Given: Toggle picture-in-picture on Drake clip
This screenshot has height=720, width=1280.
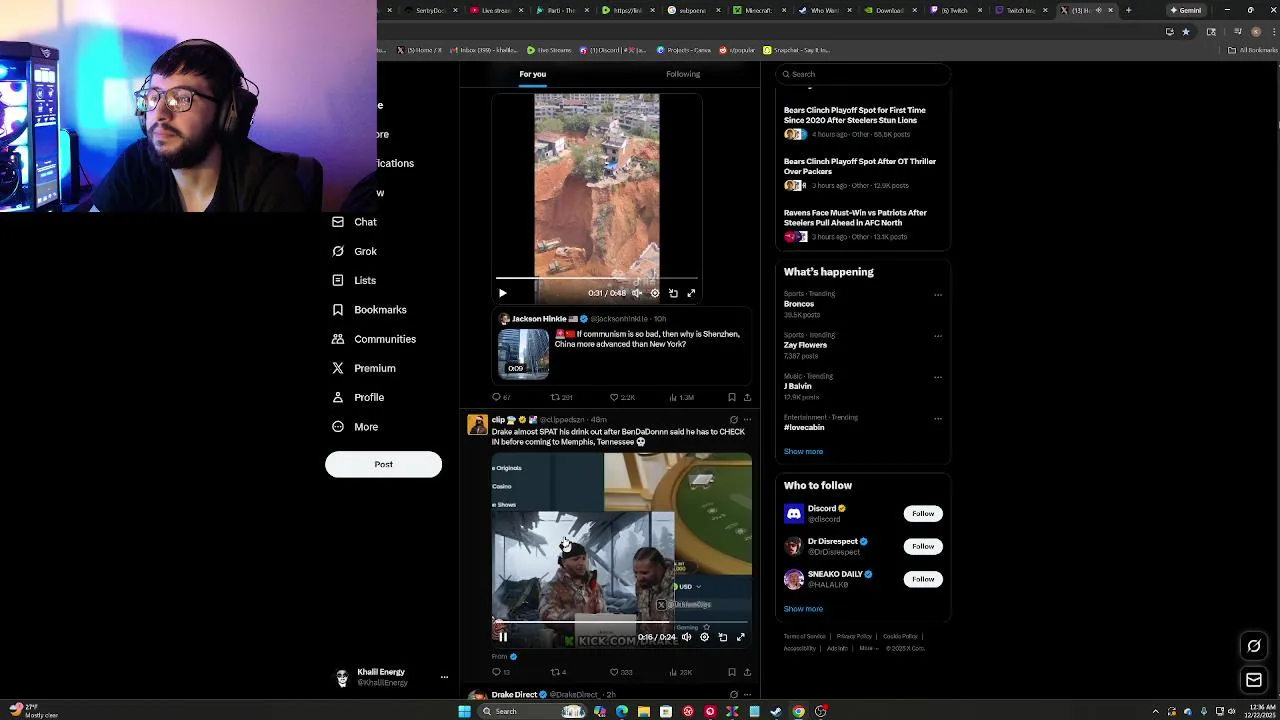Looking at the screenshot, I should click(x=722, y=637).
